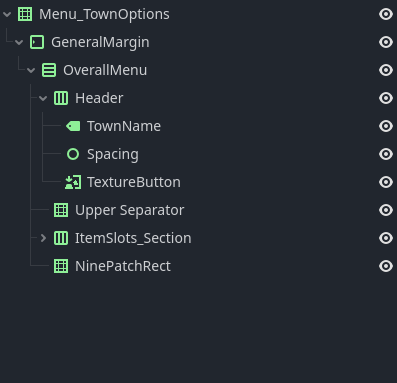Toggle visibility of the Spacing node
Viewport: 397px width, 383px height.
click(386, 154)
